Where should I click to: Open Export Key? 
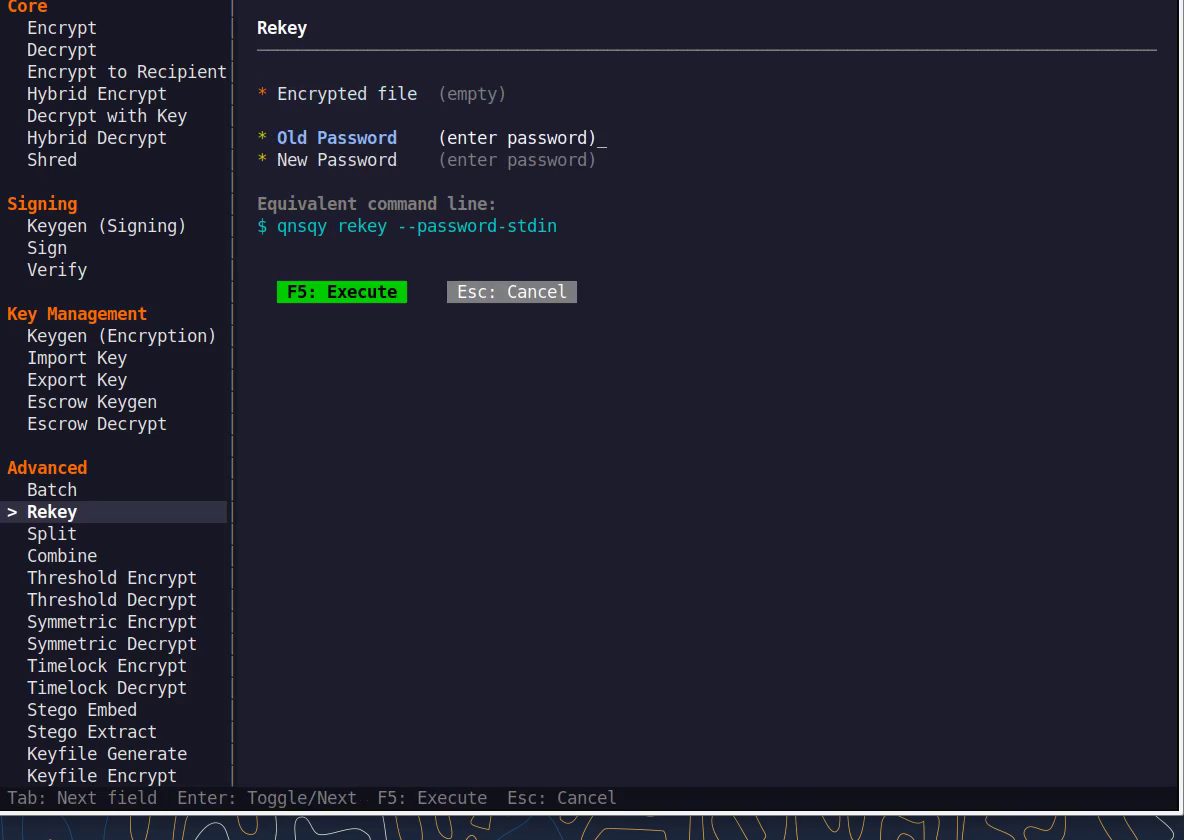77,379
